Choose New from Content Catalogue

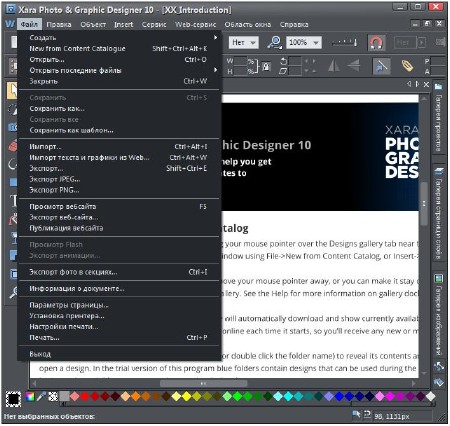coord(118,48)
